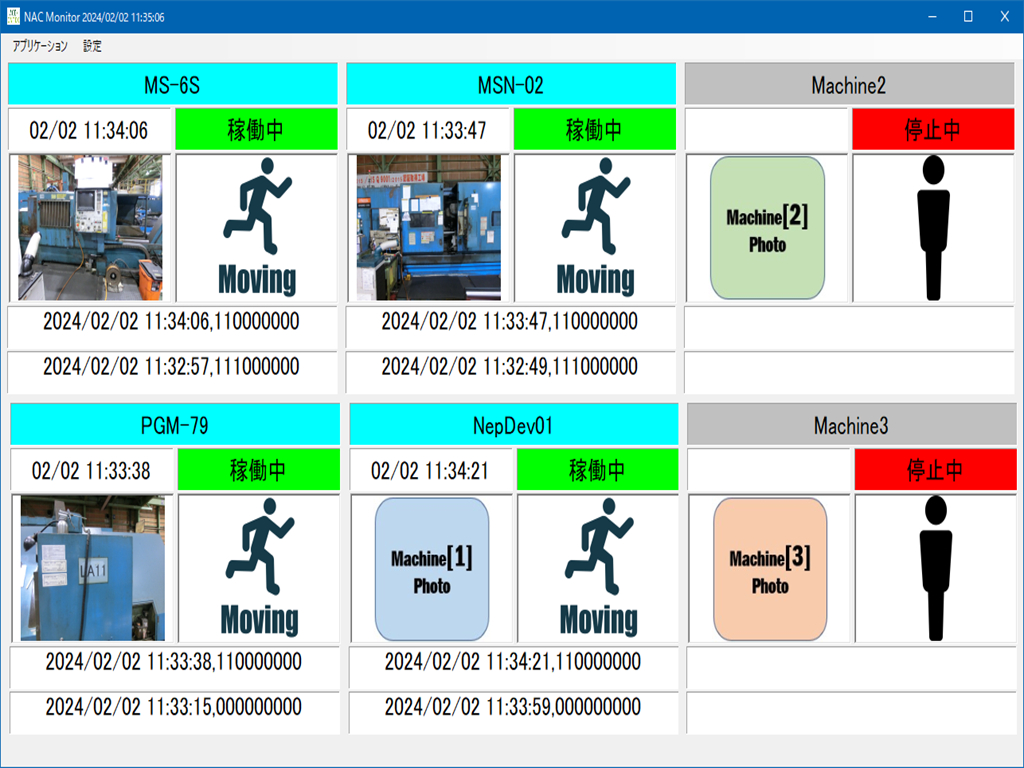The height and width of the screenshot is (768, 1024).
Task: Click the MS-6S header label
Action: coord(172,85)
